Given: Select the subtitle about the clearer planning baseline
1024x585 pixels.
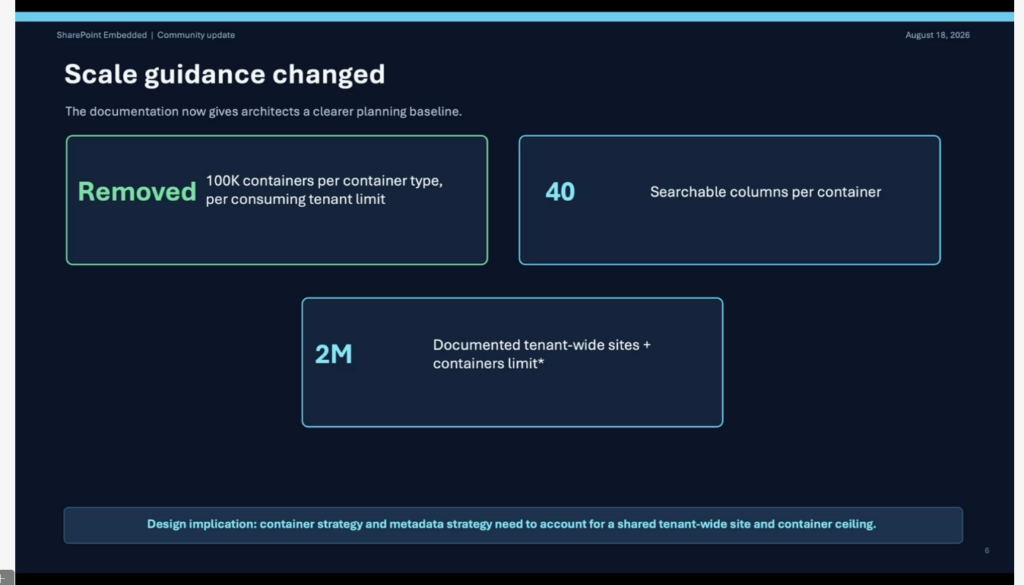Looking at the screenshot, I should [263, 112].
